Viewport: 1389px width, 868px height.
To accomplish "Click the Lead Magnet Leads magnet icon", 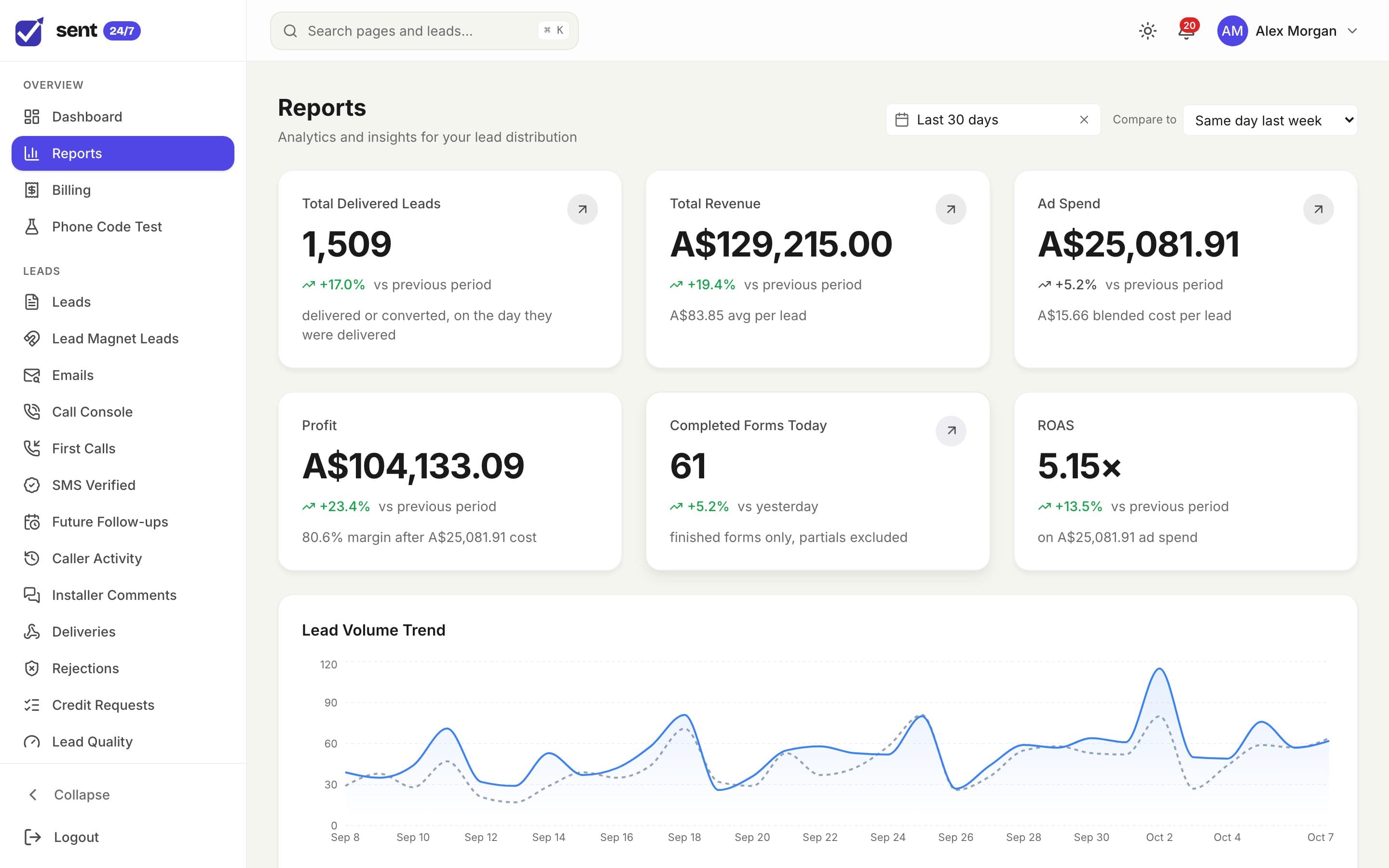I will point(31,339).
